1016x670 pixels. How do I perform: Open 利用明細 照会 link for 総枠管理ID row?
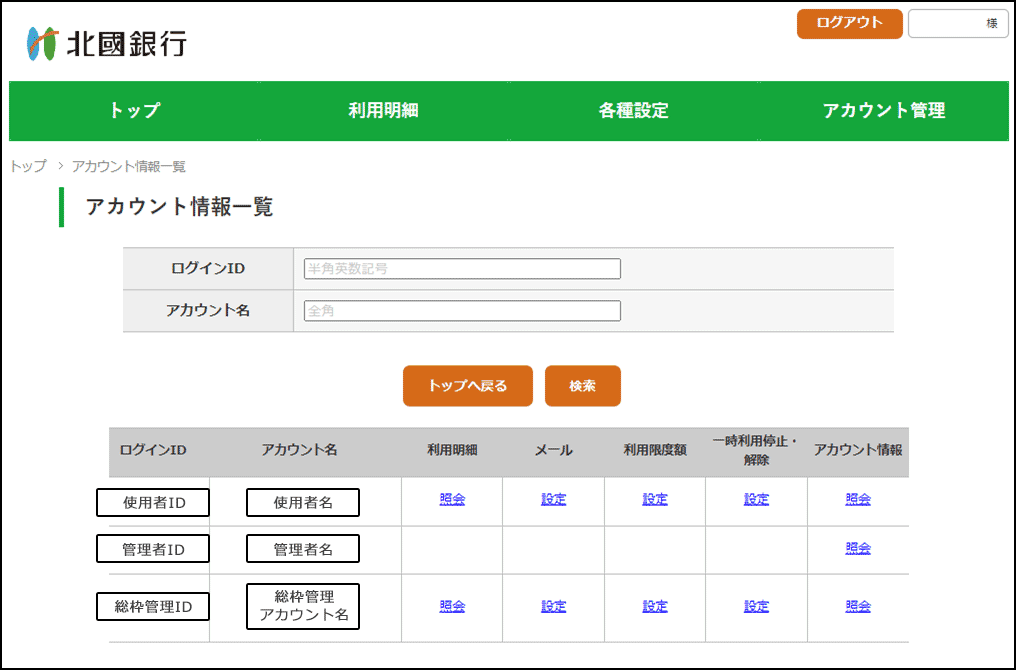click(452, 606)
